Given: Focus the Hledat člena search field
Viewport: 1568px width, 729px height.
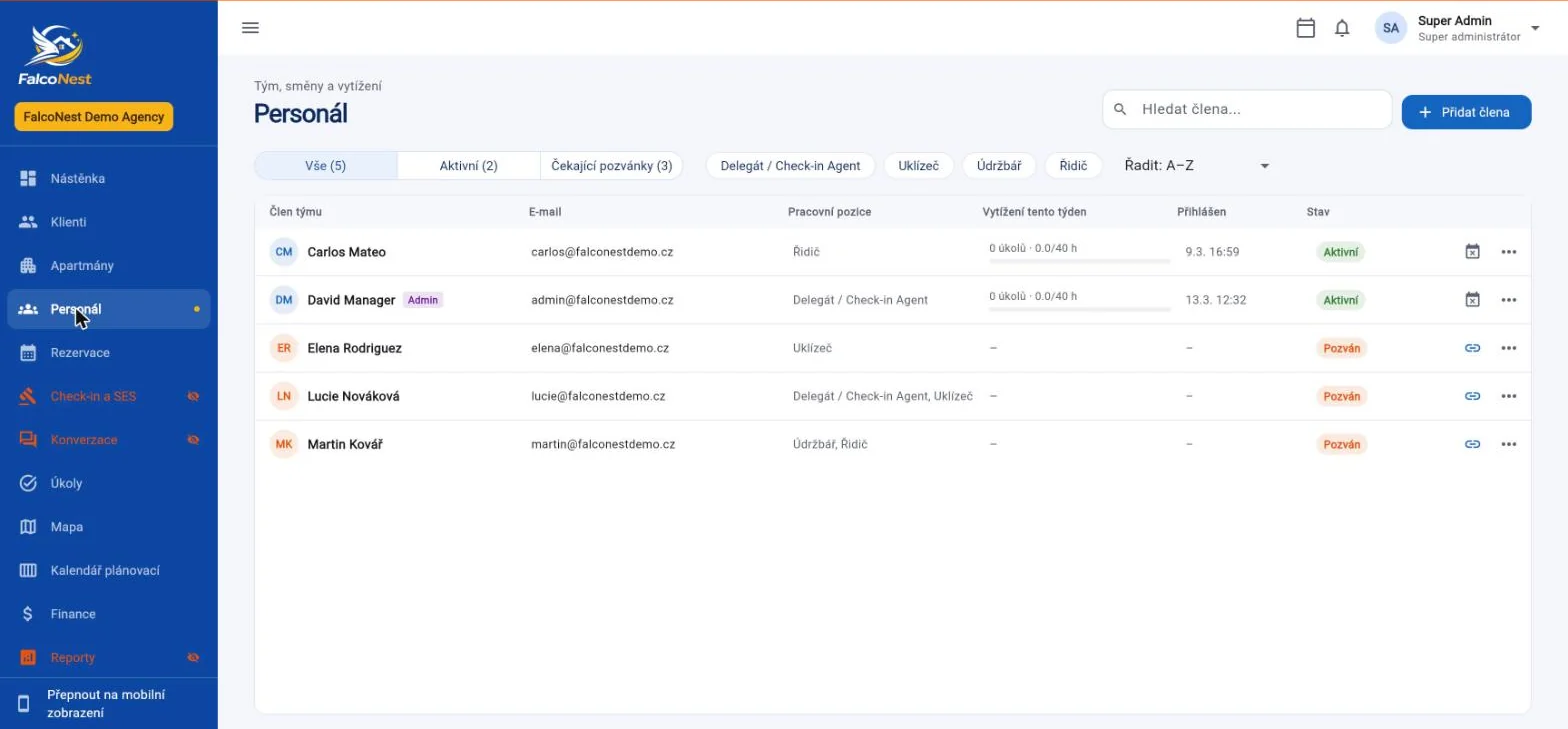Looking at the screenshot, I should (x=1247, y=109).
